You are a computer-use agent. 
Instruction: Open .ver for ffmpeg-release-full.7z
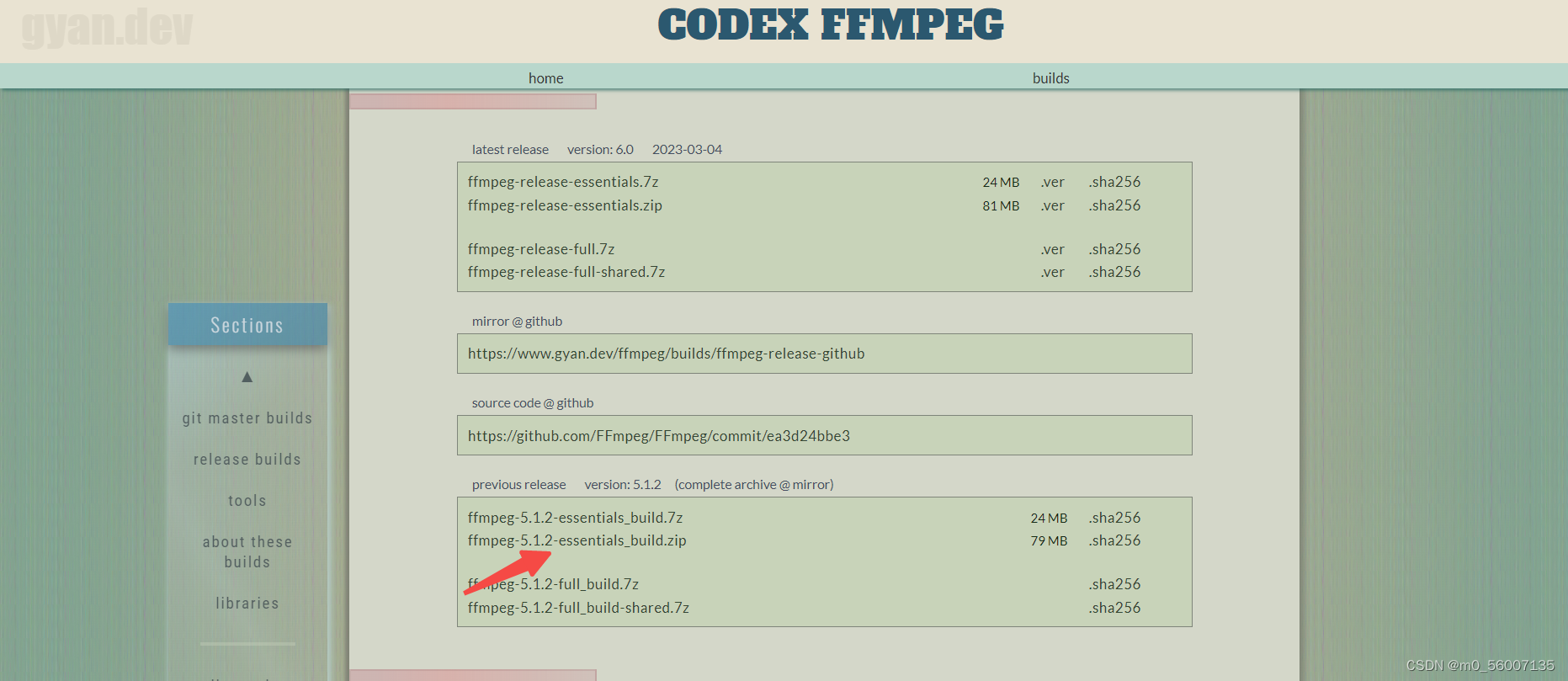pos(1052,249)
